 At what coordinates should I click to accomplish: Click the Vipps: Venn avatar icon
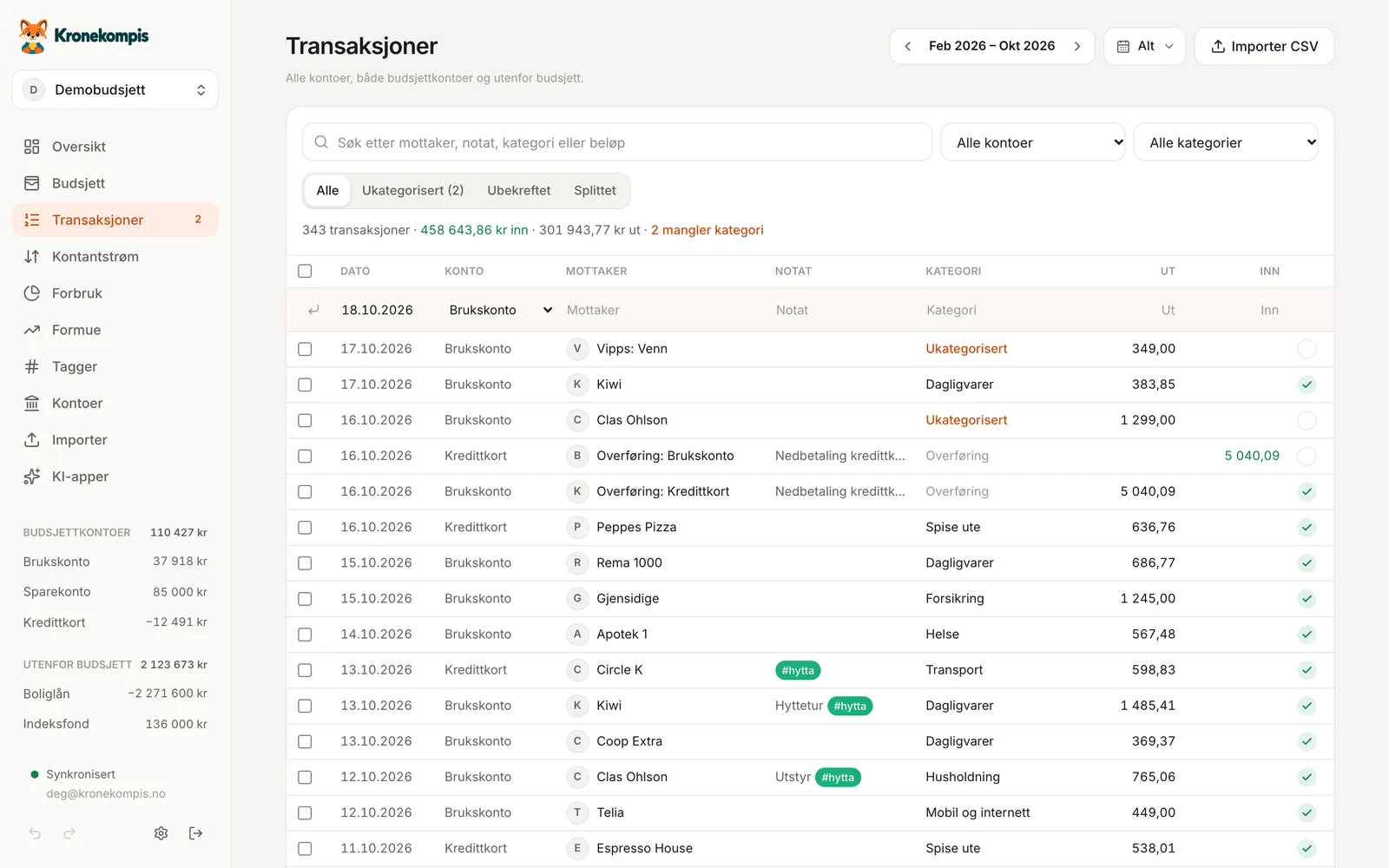pos(577,349)
